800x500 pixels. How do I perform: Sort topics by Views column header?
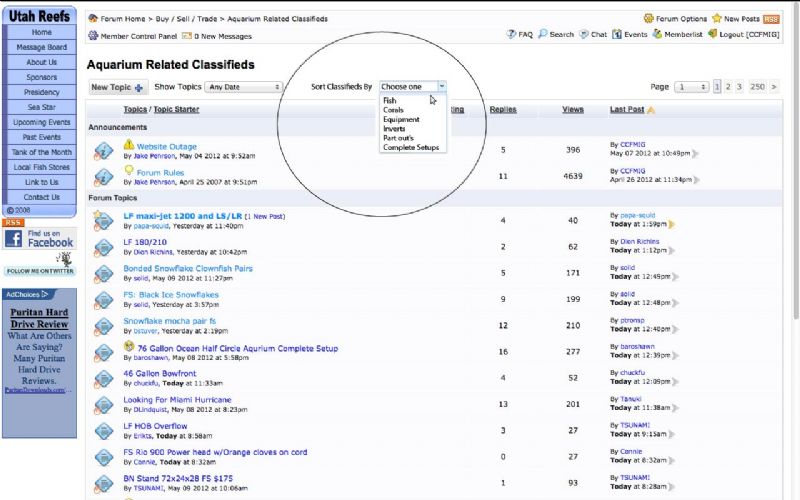(573, 109)
